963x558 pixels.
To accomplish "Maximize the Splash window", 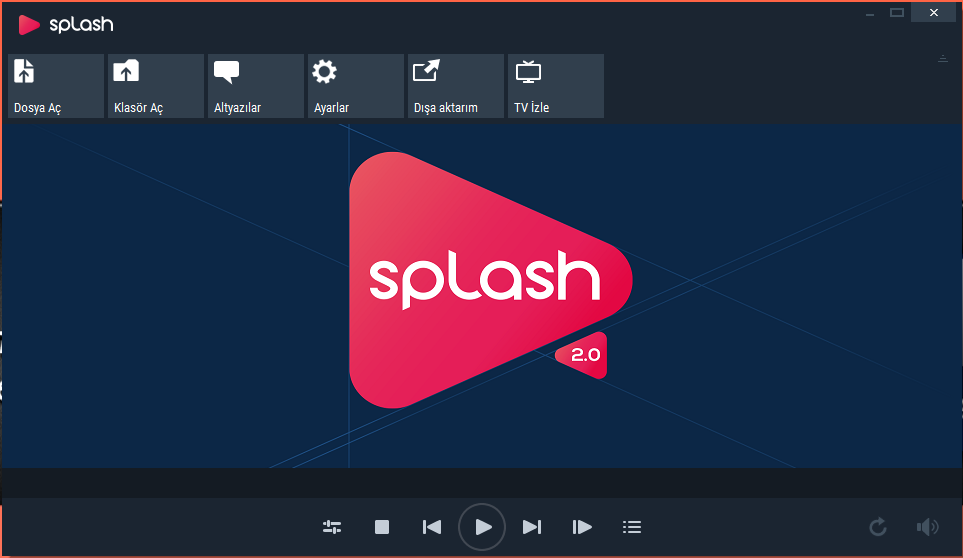I will [897, 13].
